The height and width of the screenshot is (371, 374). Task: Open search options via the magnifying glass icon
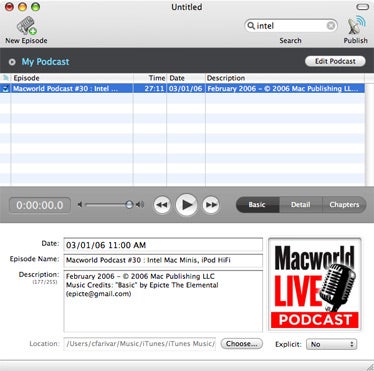[x=251, y=25]
